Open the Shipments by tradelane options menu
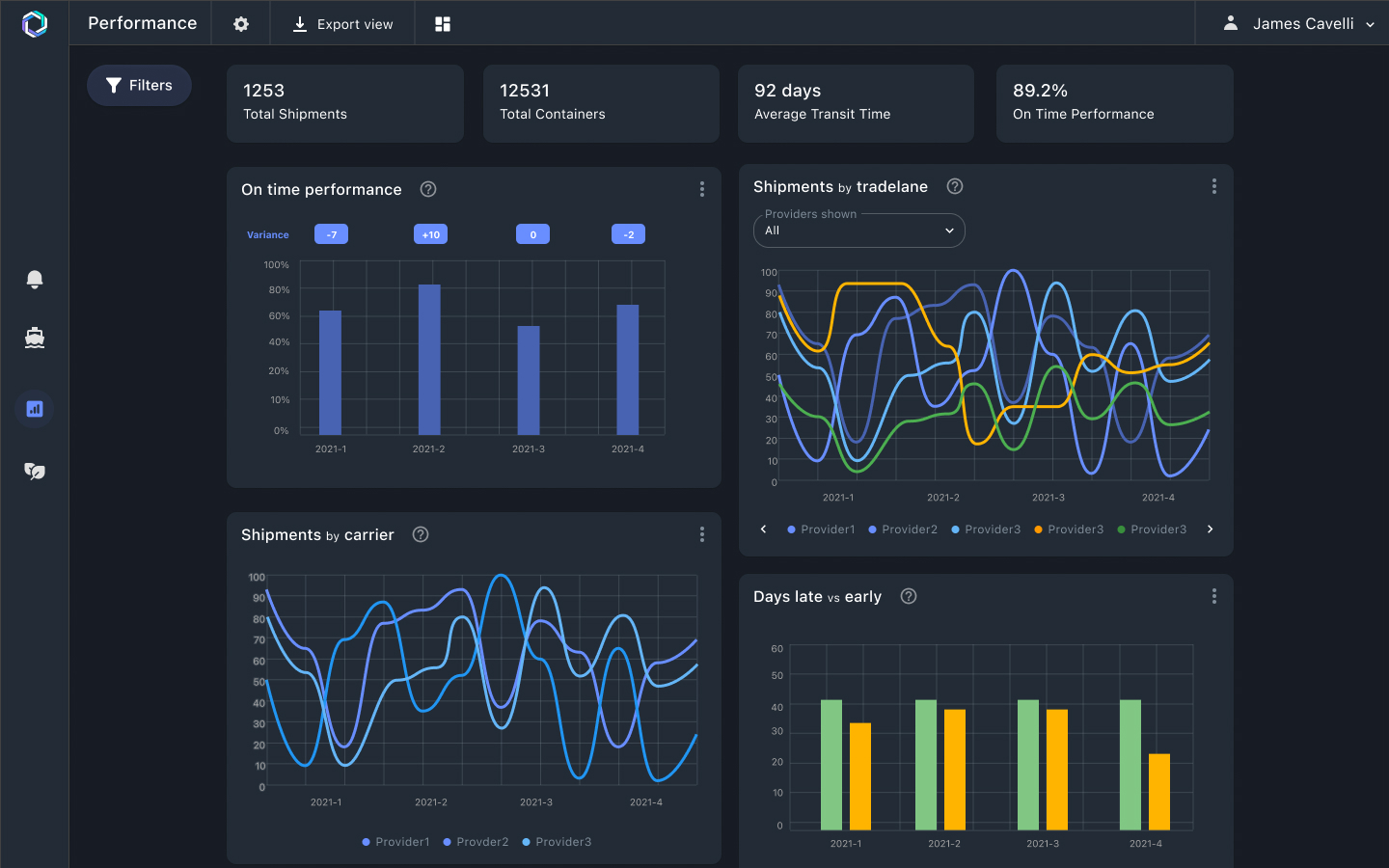 coord(1214,186)
